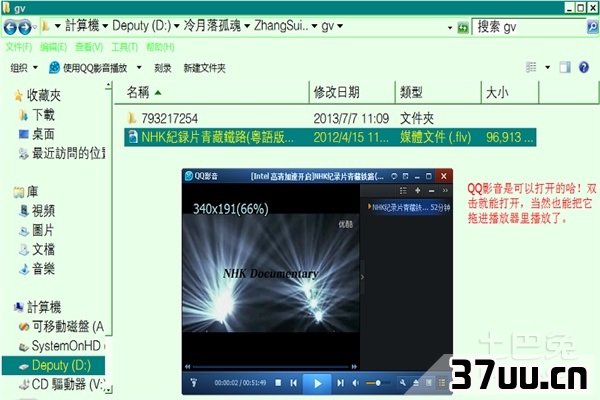Open 桌面 in the navigation pane
Image resolution: width=600 pixels, height=400 pixels.
pyautogui.click(x=37, y=134)
